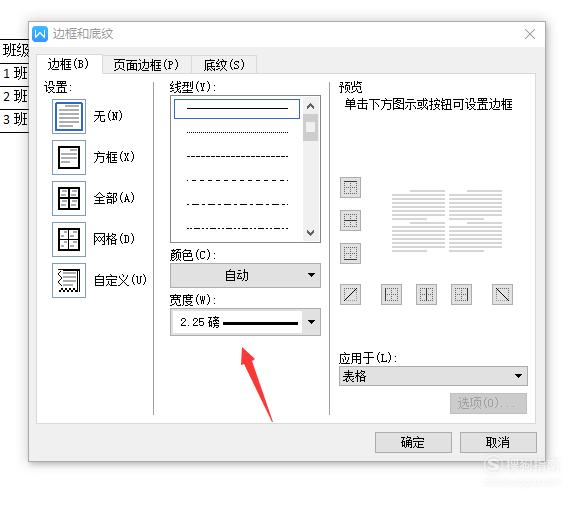Screen dimensions: 584x511
Task: Click the 确定 button
Action: pos(413,442)
